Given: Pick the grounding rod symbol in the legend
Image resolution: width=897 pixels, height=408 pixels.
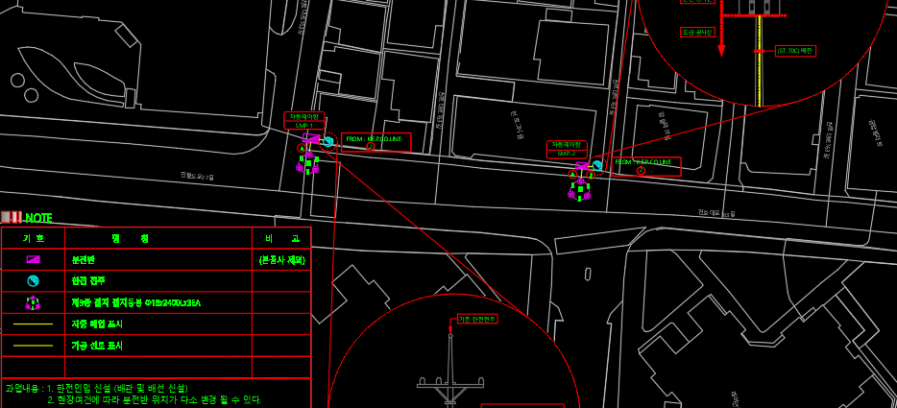Looking at the screenshot, I should tap(33, 302).
